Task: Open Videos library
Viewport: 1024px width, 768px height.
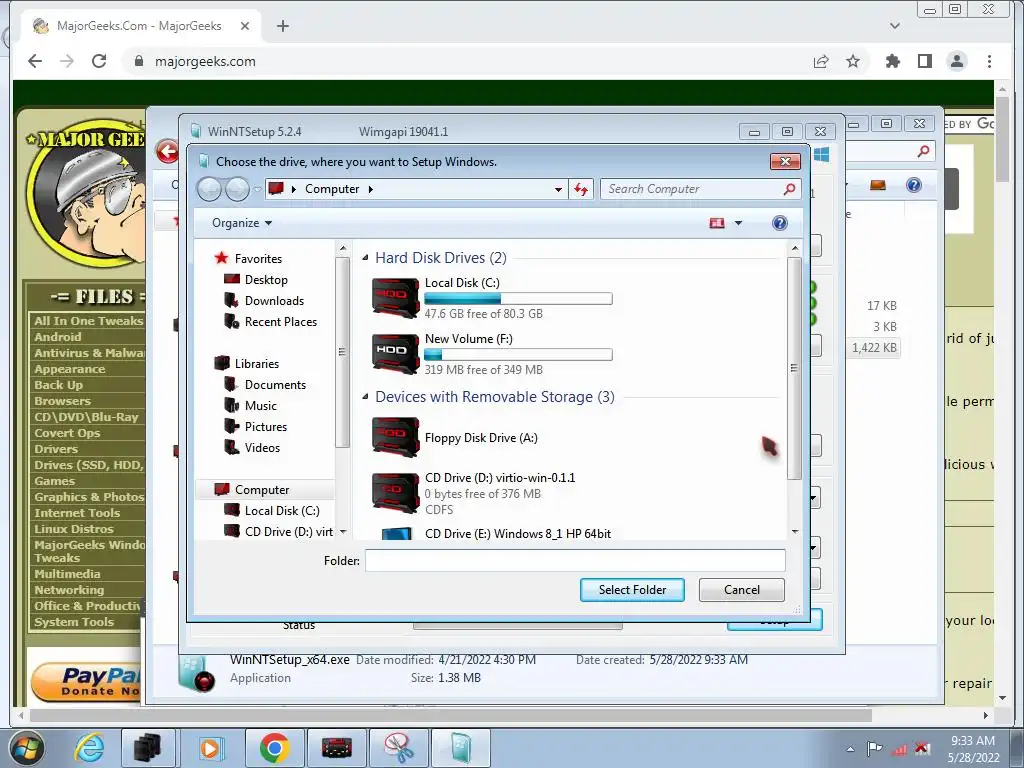Action: [x=262, y=447]
